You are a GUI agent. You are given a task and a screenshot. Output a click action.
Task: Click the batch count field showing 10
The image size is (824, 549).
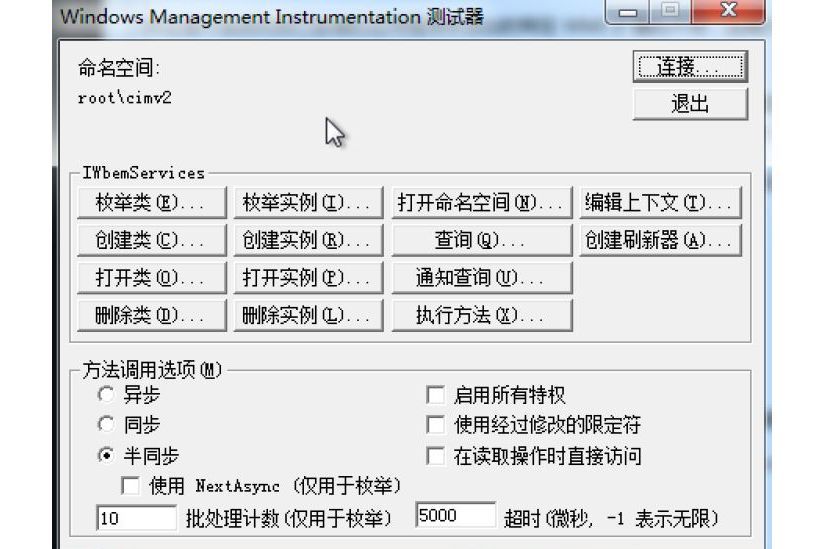pyautogui.click(x=136, y=518)
